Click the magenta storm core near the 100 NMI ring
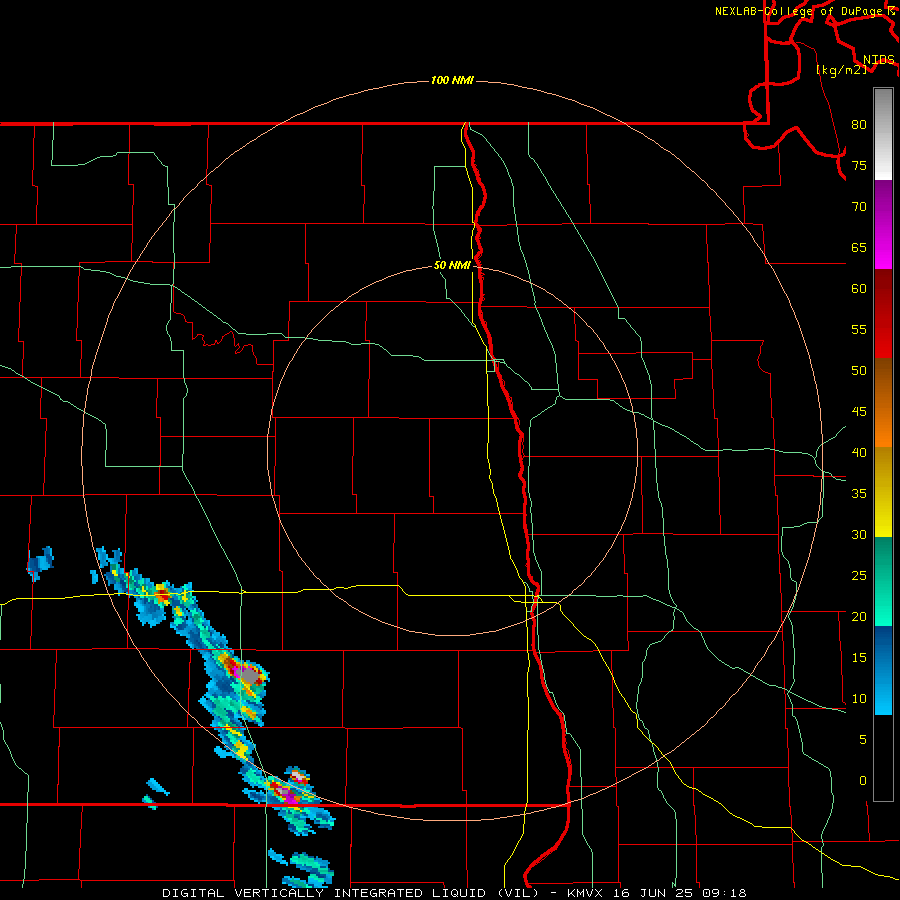This screenshot has width=900, height=900. (292, 798)
